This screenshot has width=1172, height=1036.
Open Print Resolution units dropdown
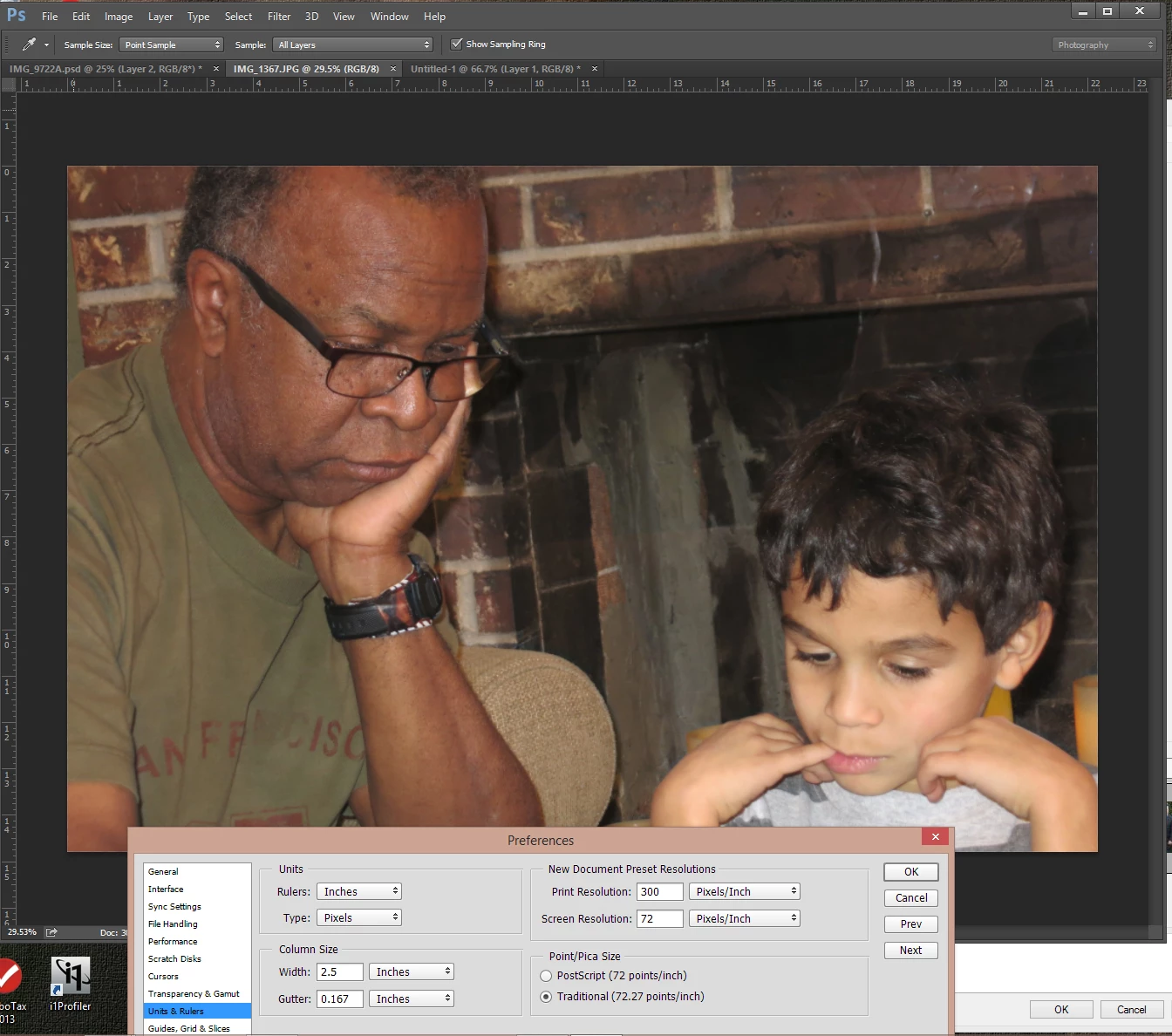[745, 891]
